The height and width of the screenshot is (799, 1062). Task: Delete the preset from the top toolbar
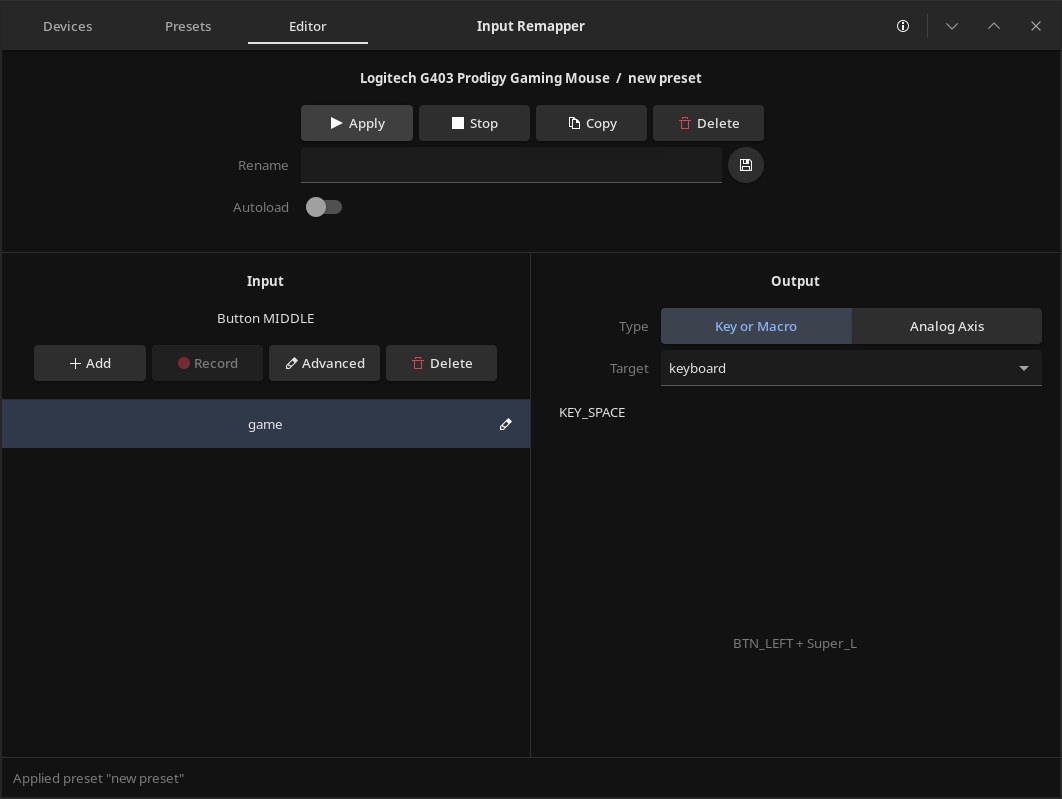pos(708,123)
